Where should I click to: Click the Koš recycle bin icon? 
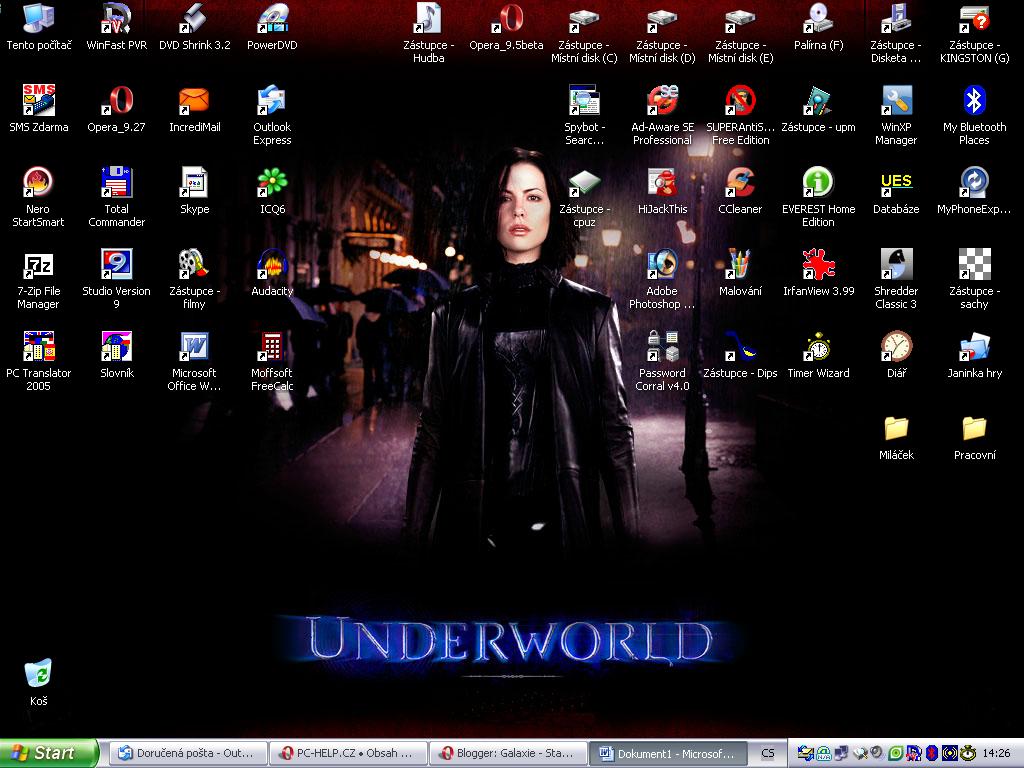[38, 674]
